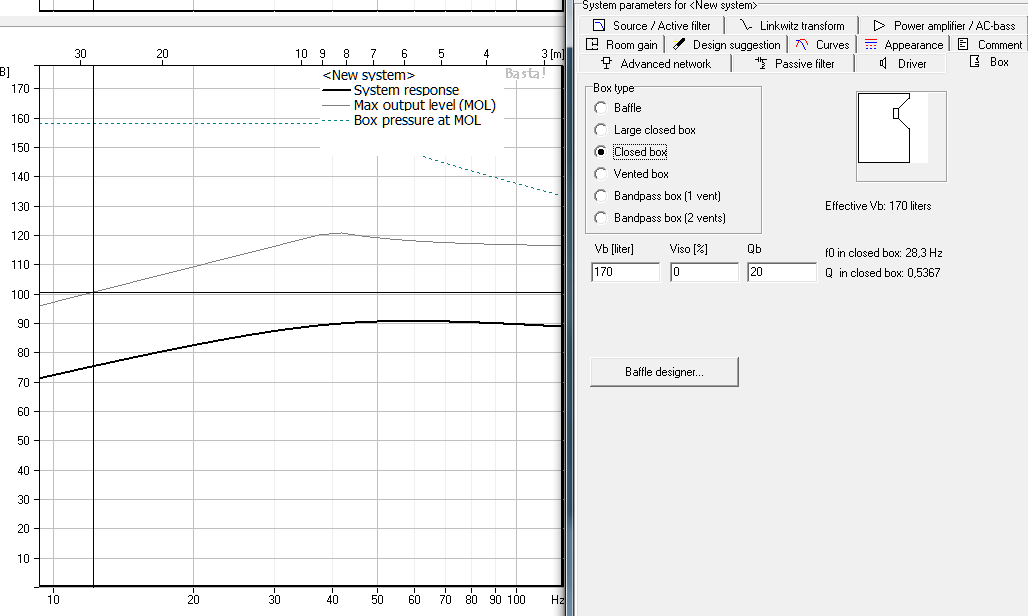Click the Linkwitz transform tab icon
Viewport: 1028px width, 616px height.
(745, 26)
